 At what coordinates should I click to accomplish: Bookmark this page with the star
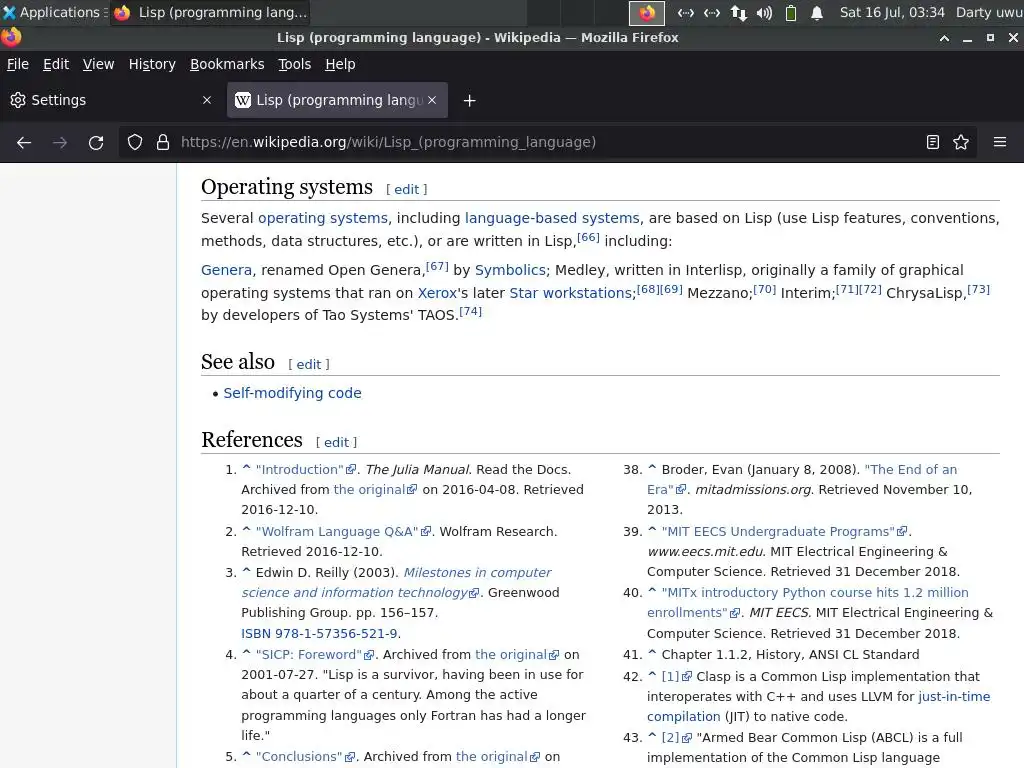tap(961, 142)
